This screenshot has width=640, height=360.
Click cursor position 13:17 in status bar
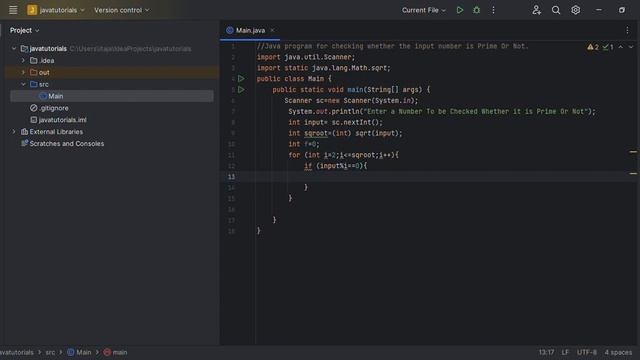tap(546, 352)
